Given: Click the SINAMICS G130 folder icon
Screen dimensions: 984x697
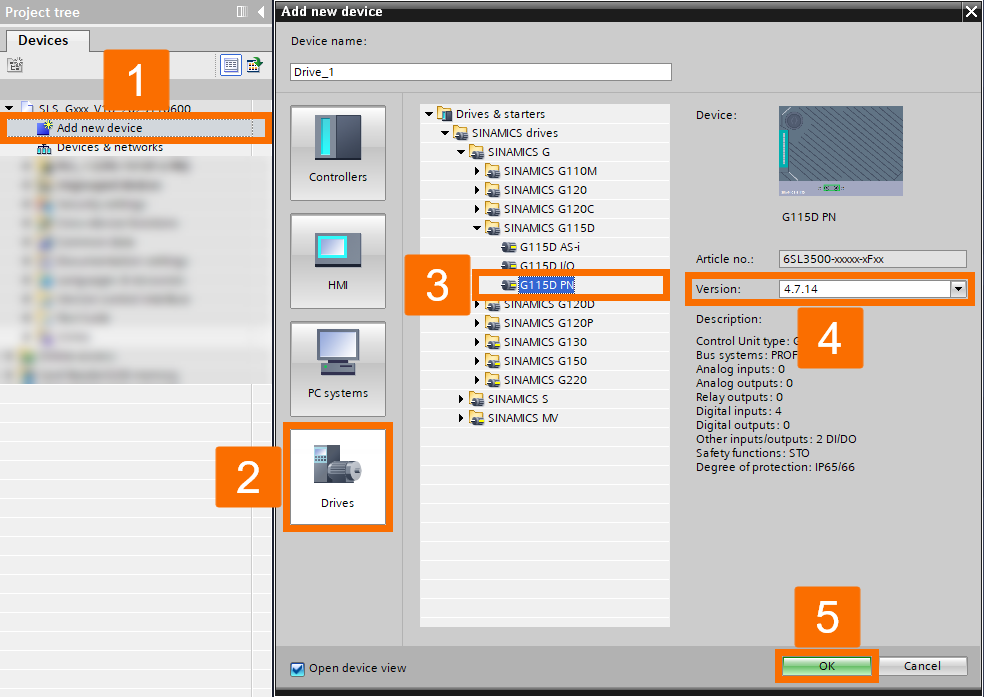Looking at the screenshot, I should pos(493,342).
